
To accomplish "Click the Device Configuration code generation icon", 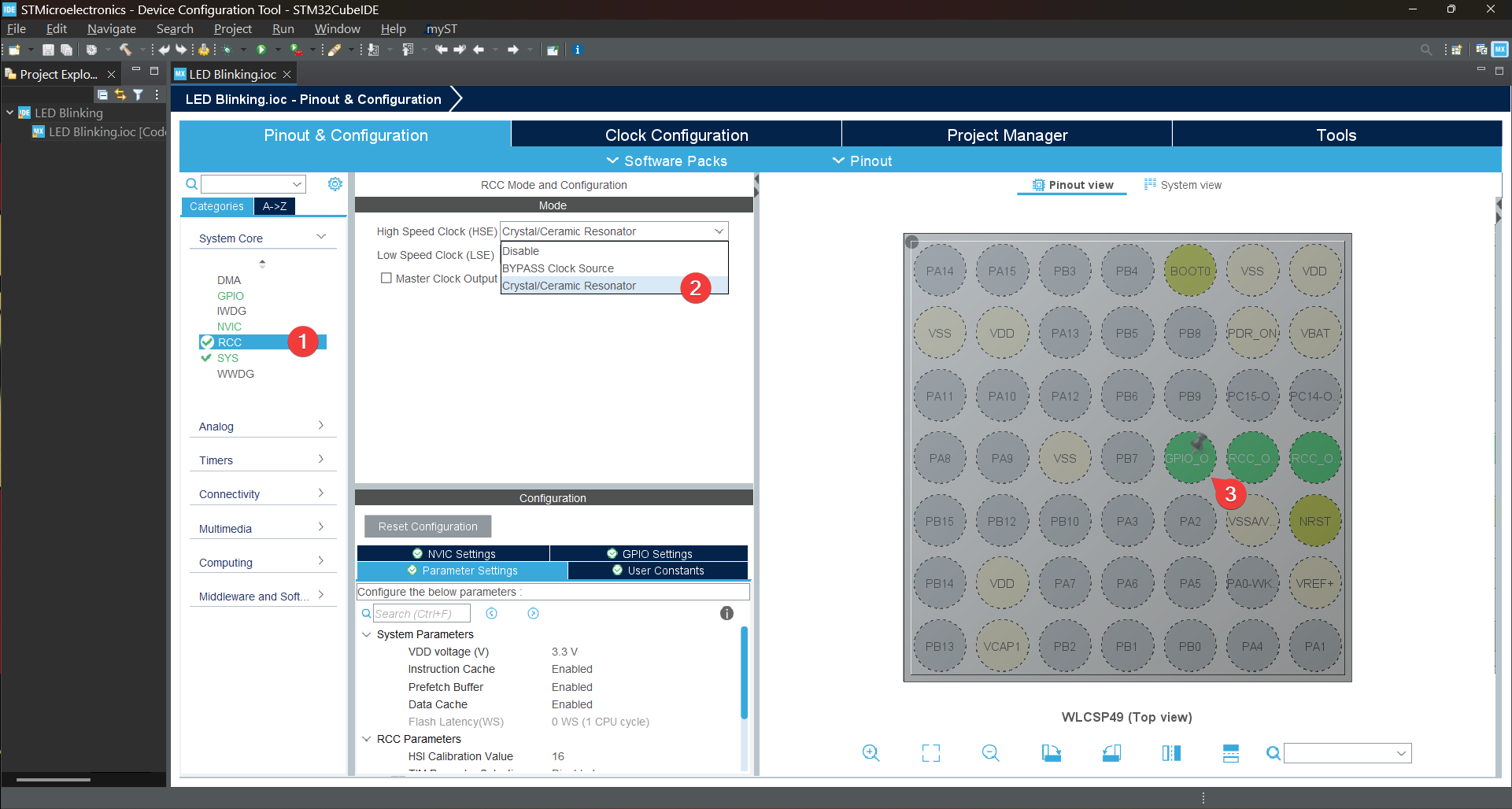I will [x=204, y=50].
